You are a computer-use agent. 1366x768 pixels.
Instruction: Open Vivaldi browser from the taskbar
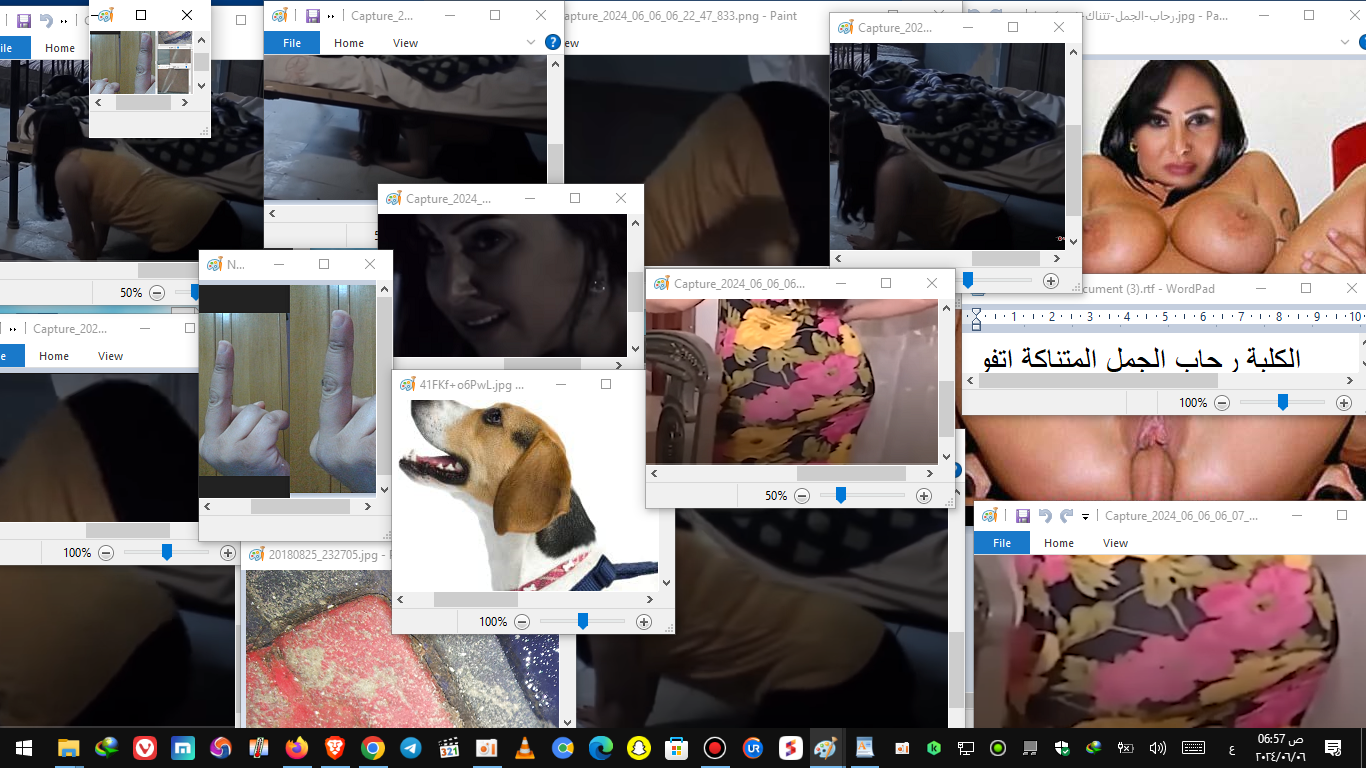[145, 747]
